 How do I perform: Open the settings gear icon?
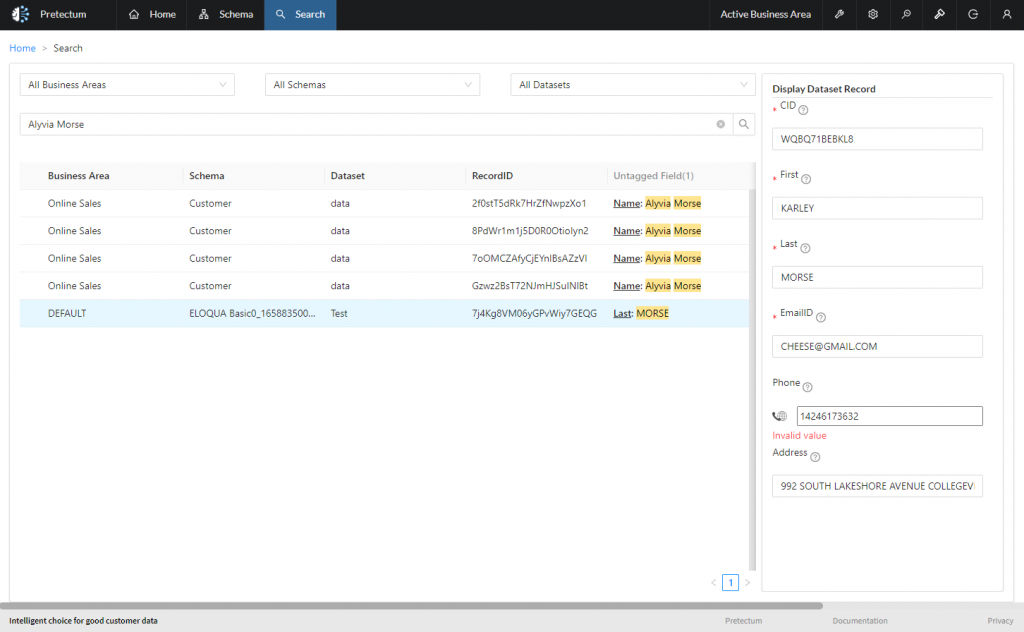click(872, 14)
